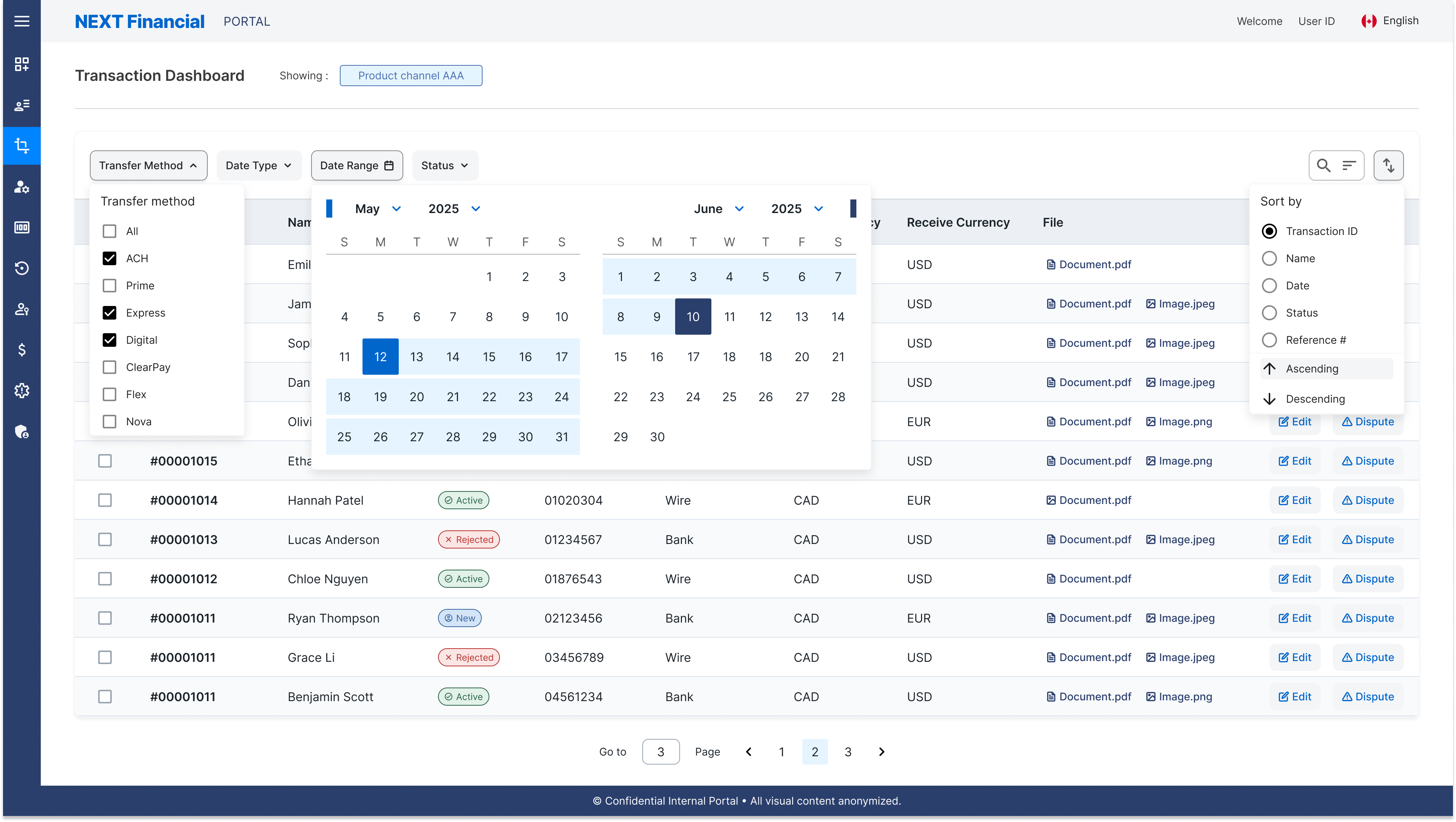Click Dispute for Lucas Anderson's transaction
Screen dimensions: 1456x822
coord(1368,539)
